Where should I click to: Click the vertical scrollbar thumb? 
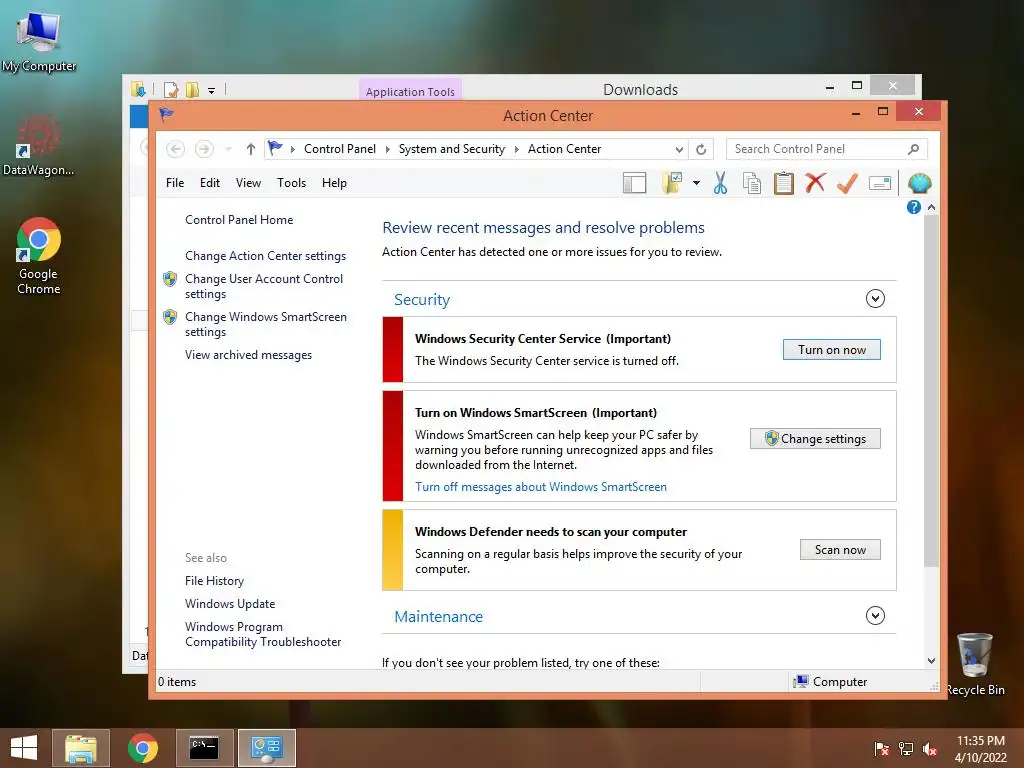point(931,391)
